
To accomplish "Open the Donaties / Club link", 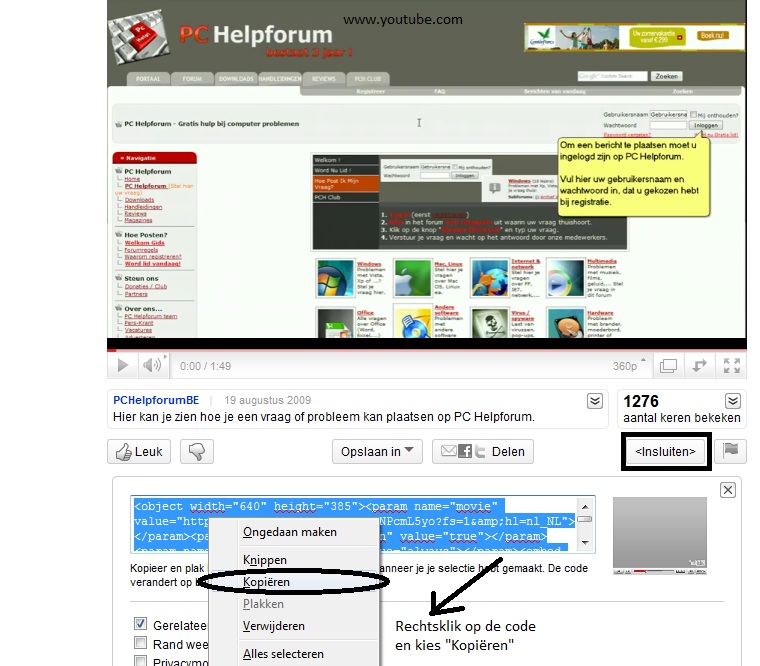I will (146, 286).
